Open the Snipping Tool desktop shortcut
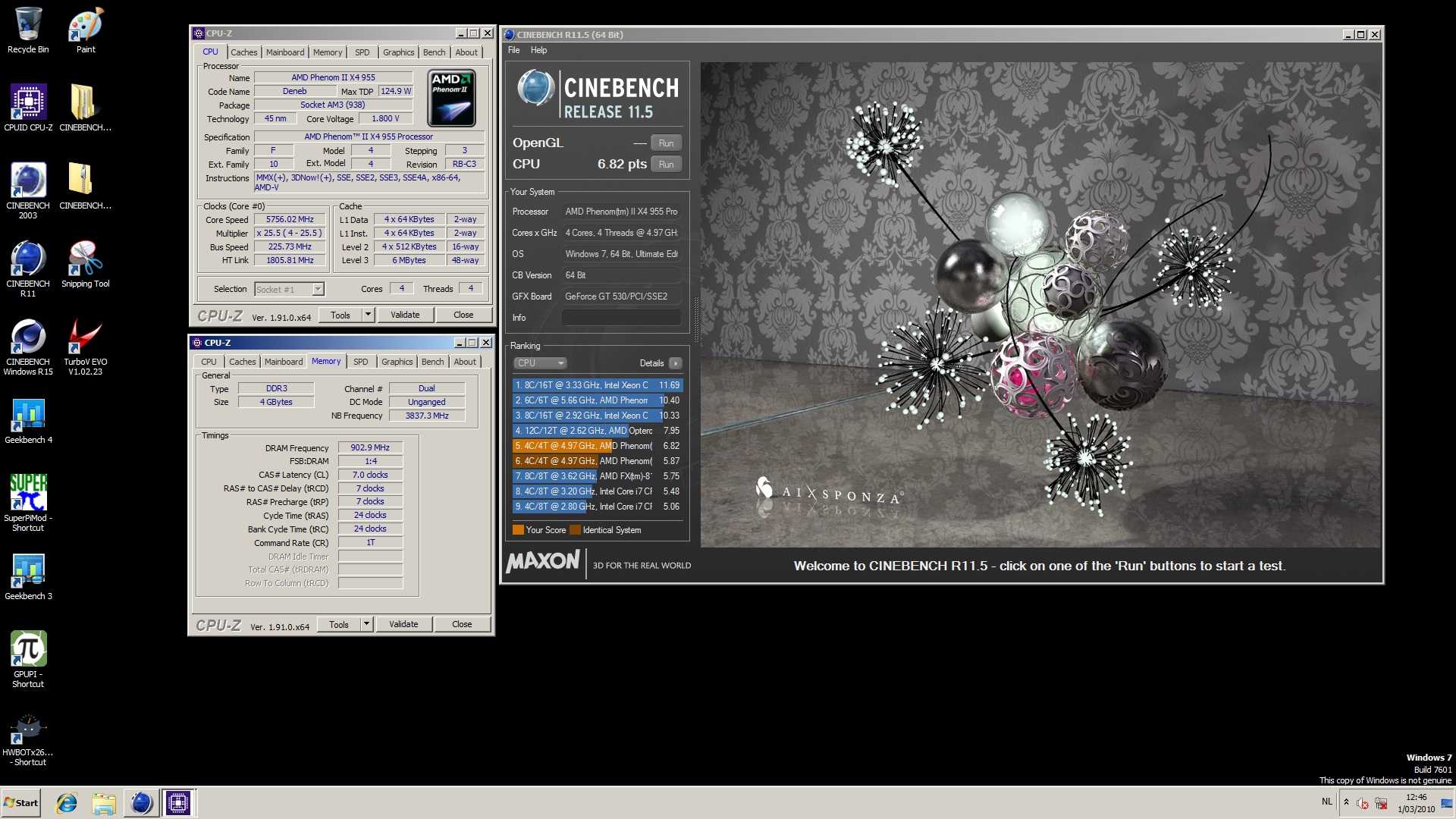Screen dimensions: 1456x819 86,264
